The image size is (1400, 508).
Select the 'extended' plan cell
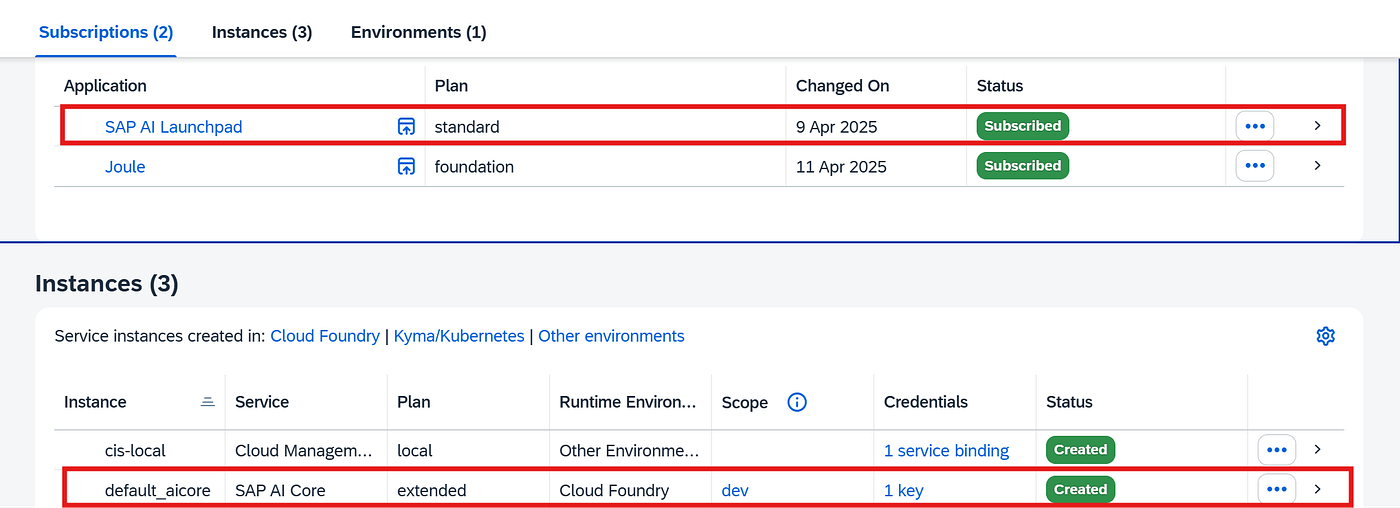point(432,490)
